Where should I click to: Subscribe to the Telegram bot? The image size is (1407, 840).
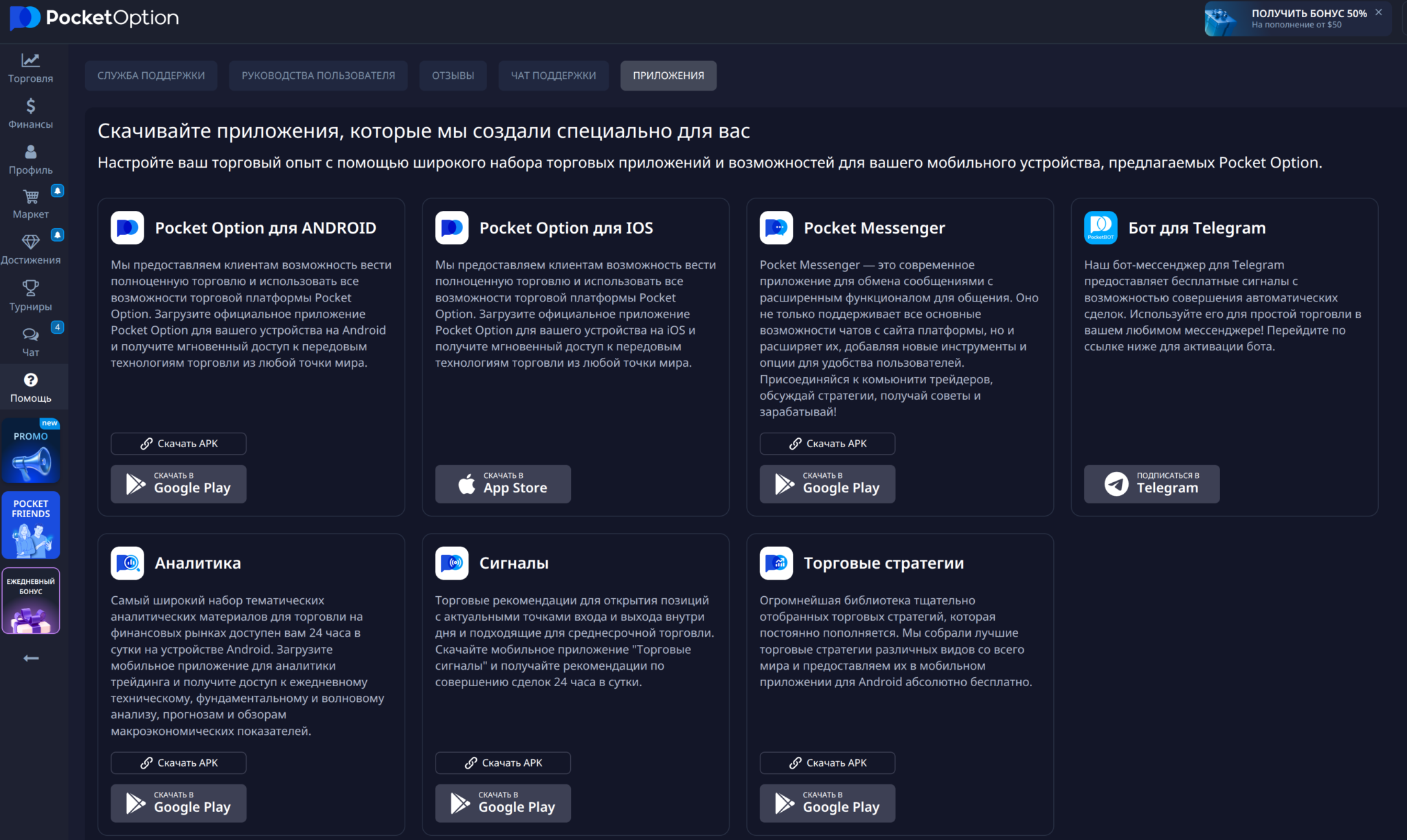tap(1151, 484)
